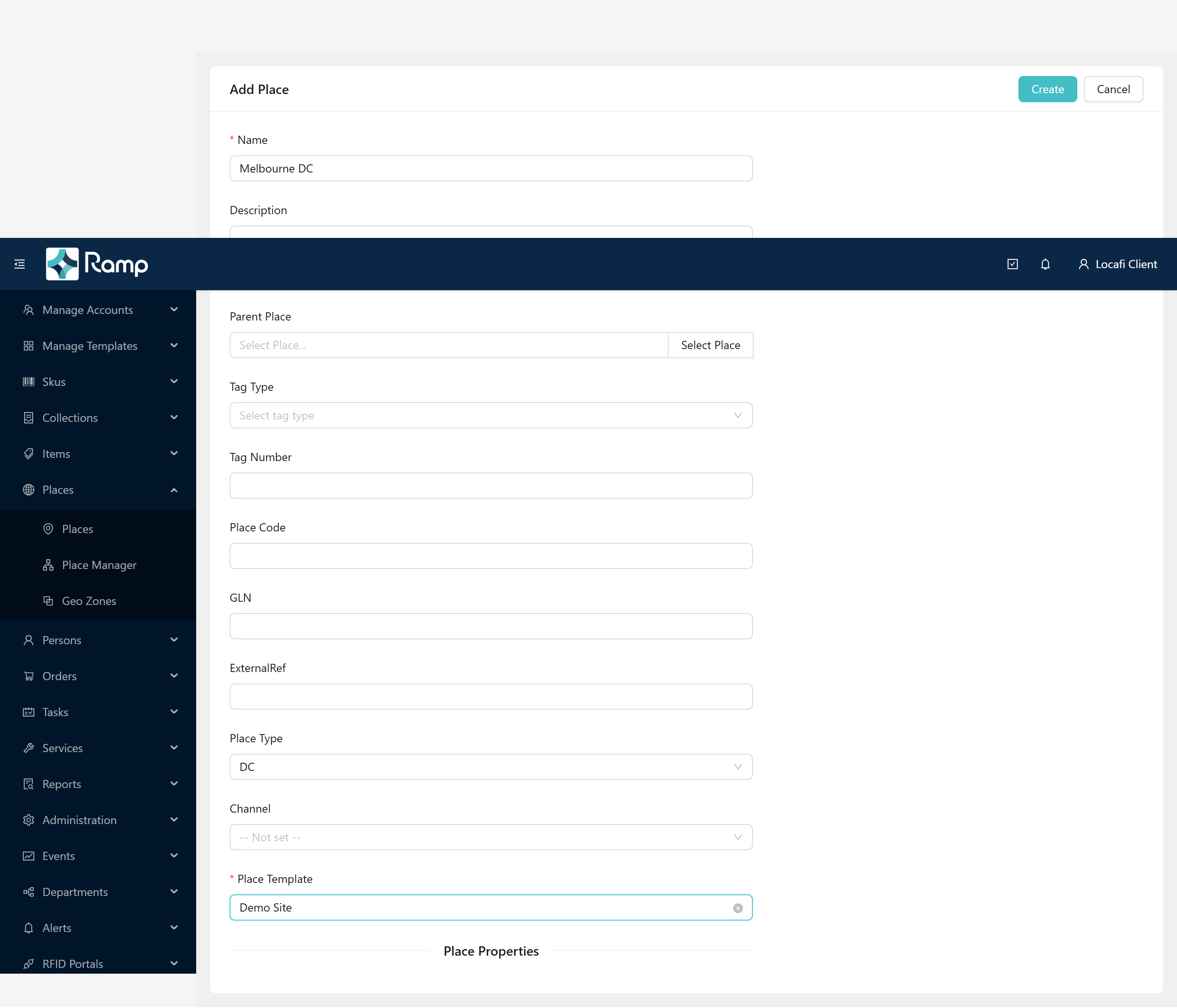This screenshot has width=1177, height=1008.
Task: Open the Place Manager submenu item
Action: coord(98,565)
